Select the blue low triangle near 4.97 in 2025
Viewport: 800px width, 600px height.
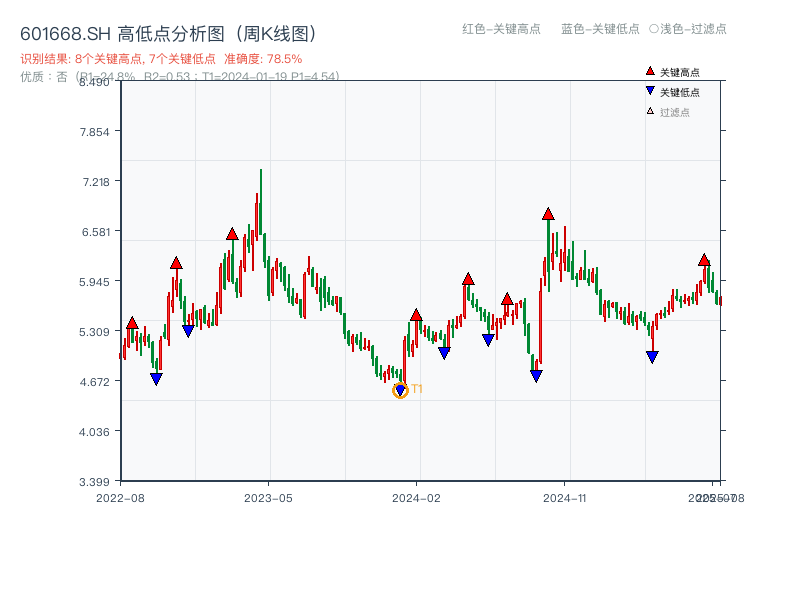pyautogui.click(x=652, y=357)
